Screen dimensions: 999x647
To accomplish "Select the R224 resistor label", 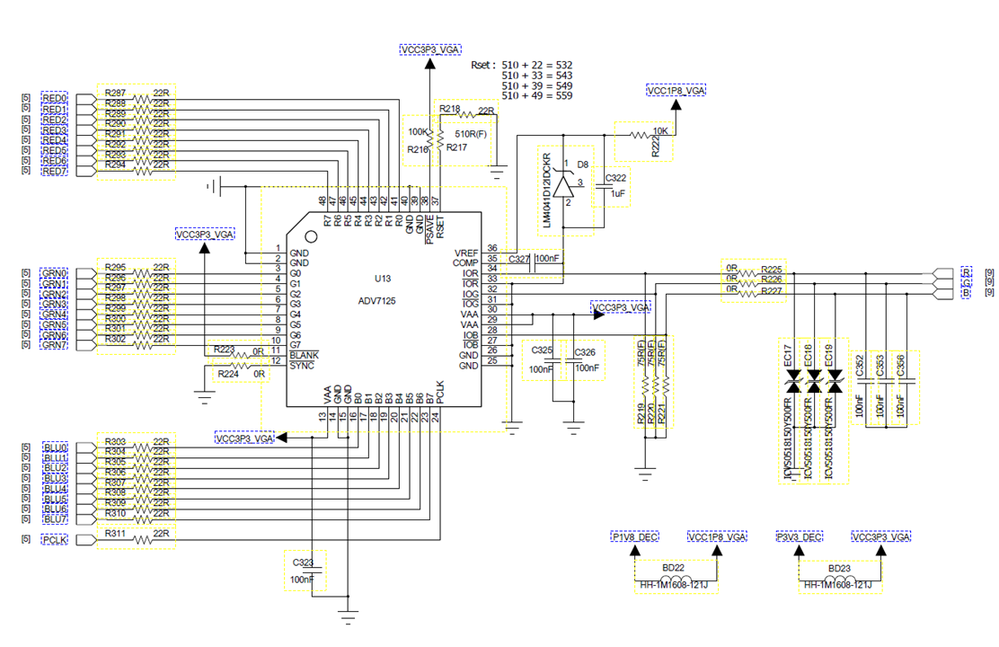I will point(228,374).
